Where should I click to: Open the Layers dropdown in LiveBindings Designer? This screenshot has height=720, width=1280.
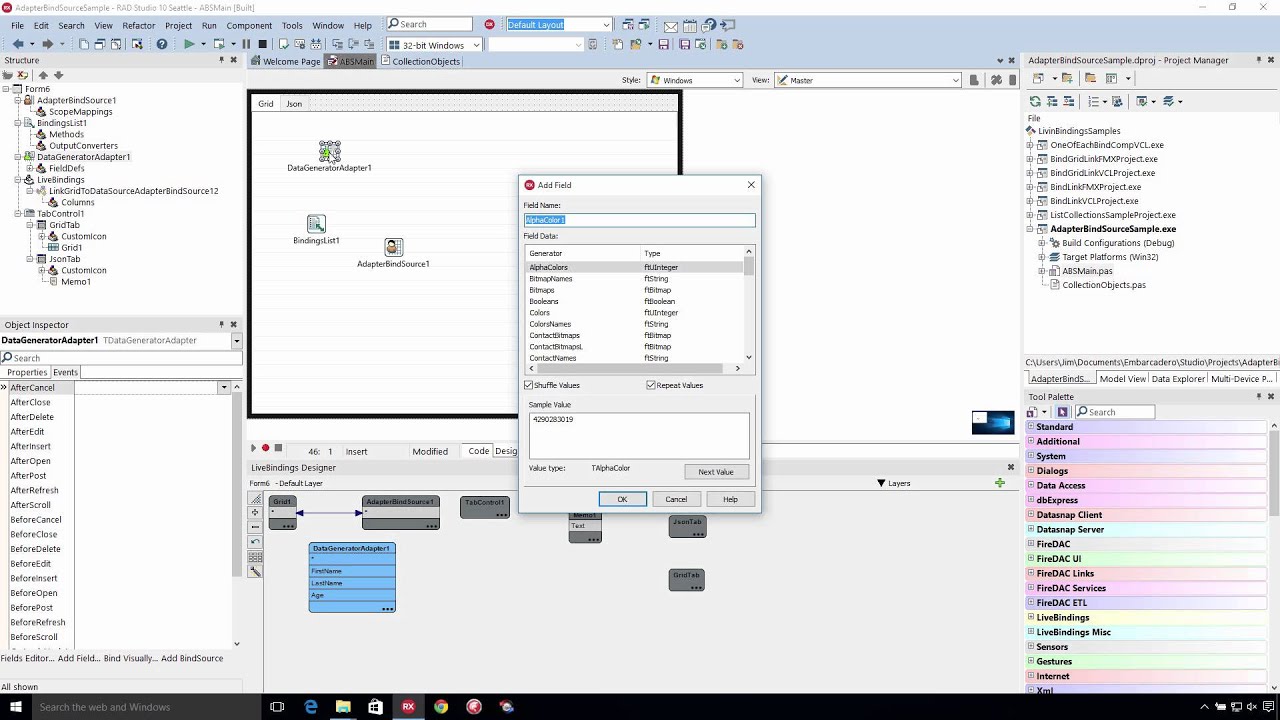coord(894,483)
